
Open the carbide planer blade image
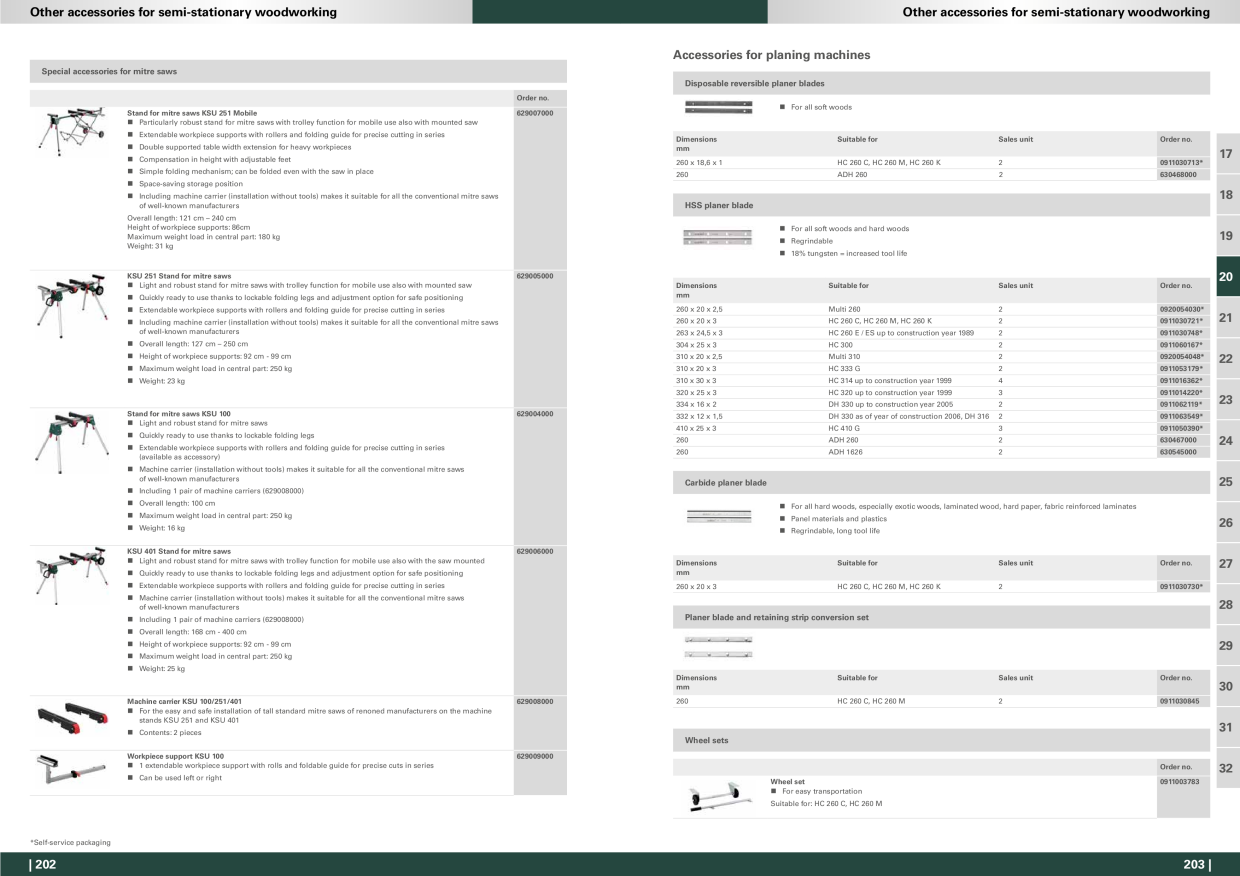point(717,515)
